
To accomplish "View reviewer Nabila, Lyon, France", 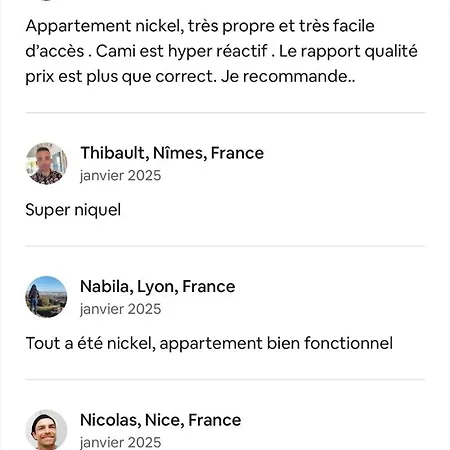I will [158, 287].
